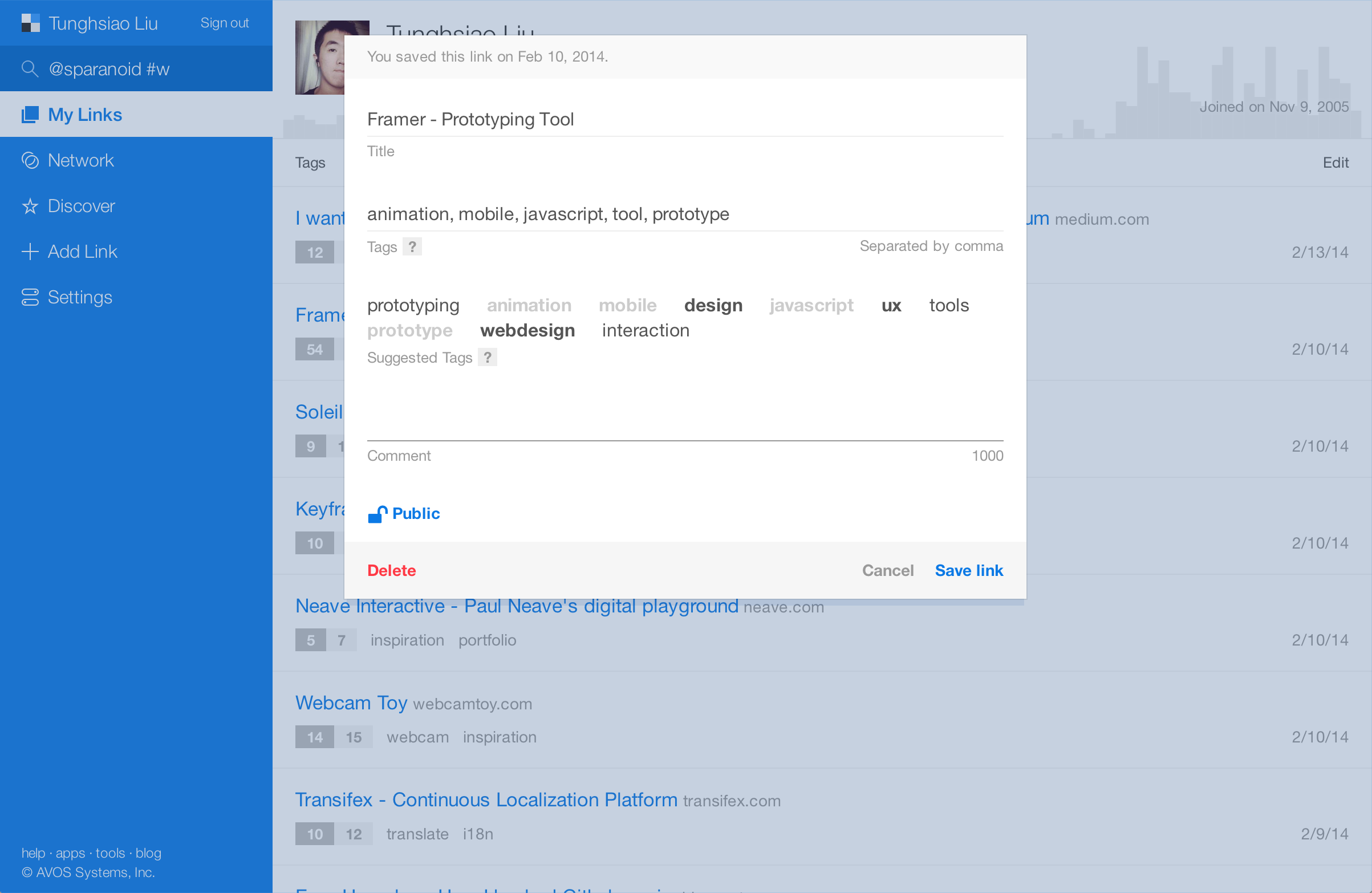Click the suggested tag 'webdesign'
This screenshot has height=893, width=1372.
pyautogui.click(x=528, y=329)
